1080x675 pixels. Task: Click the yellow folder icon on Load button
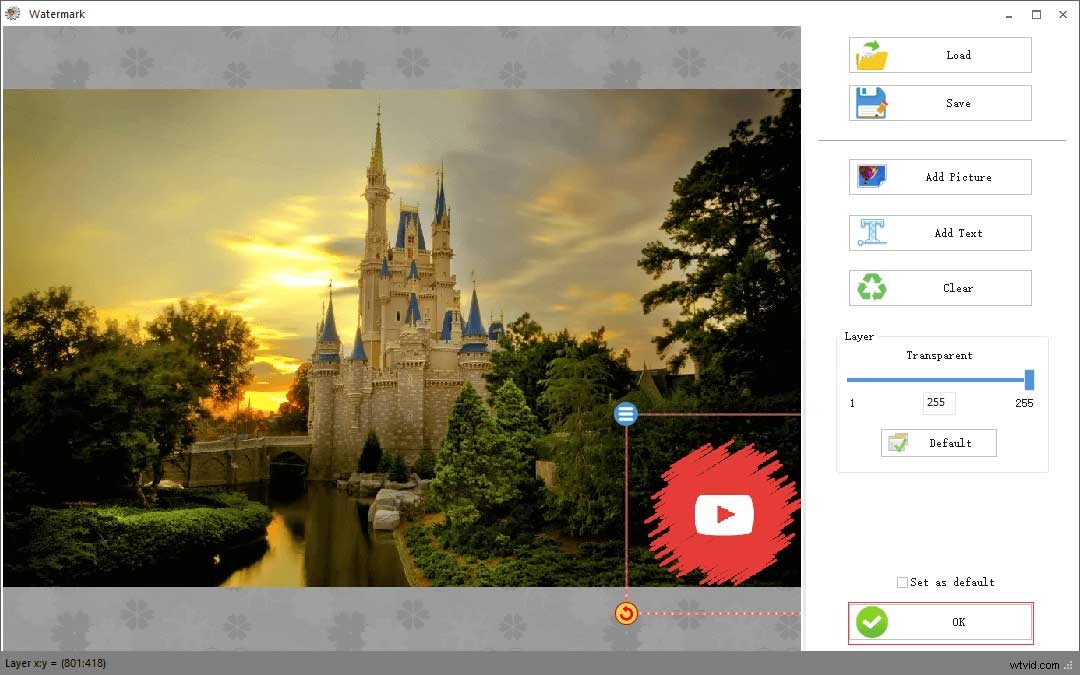click(871, 55)
